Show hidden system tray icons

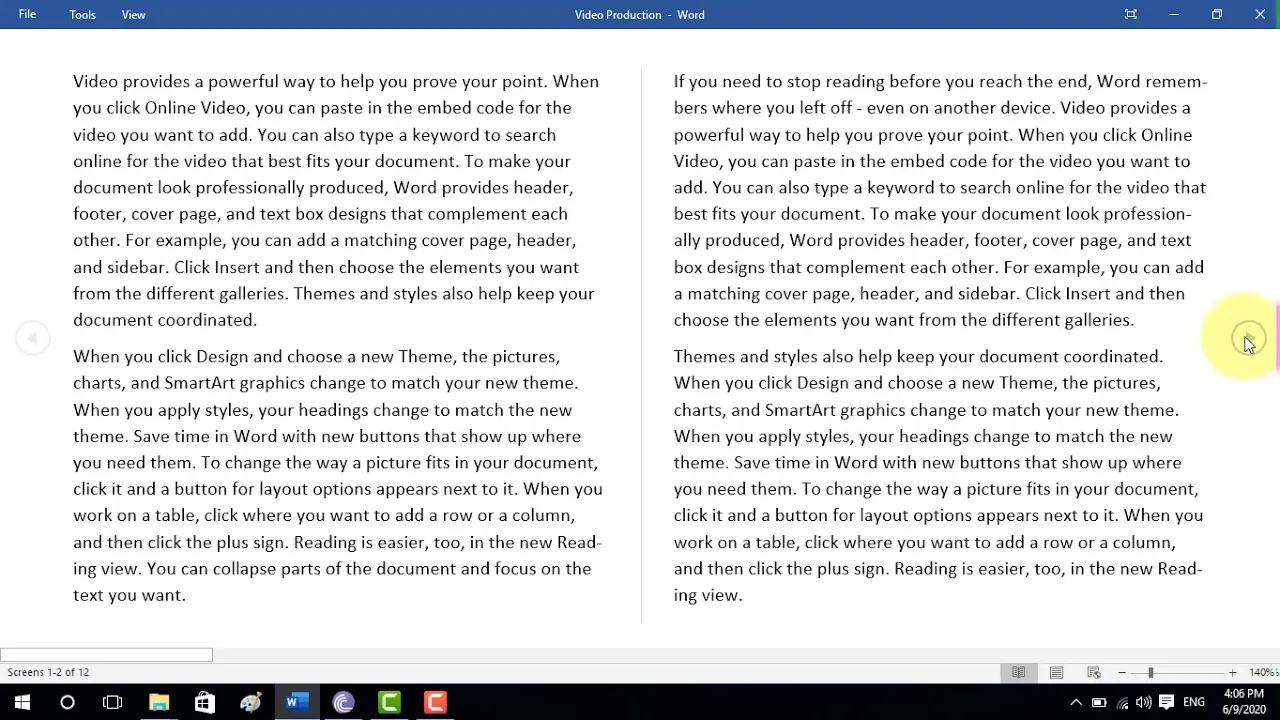(1076, 702)
